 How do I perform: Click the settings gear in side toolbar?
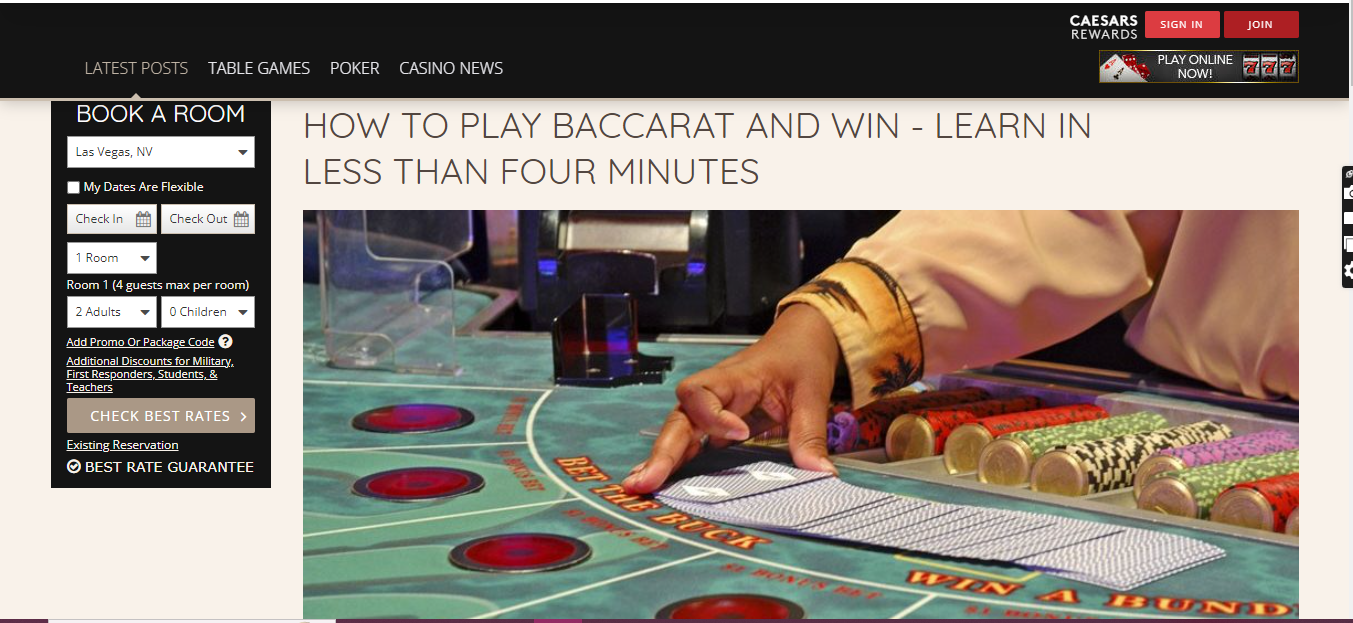point(1348,270)
